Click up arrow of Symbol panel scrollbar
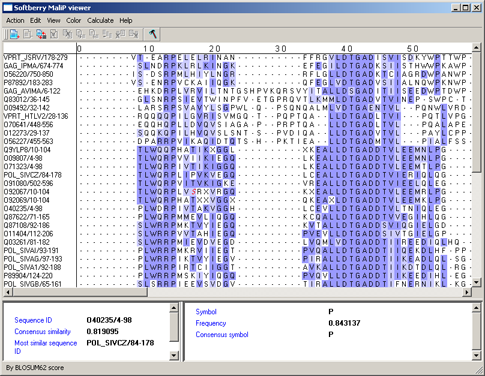Viewport: 485px width, 376px height. pyautogui.click(x=476, y=307)
